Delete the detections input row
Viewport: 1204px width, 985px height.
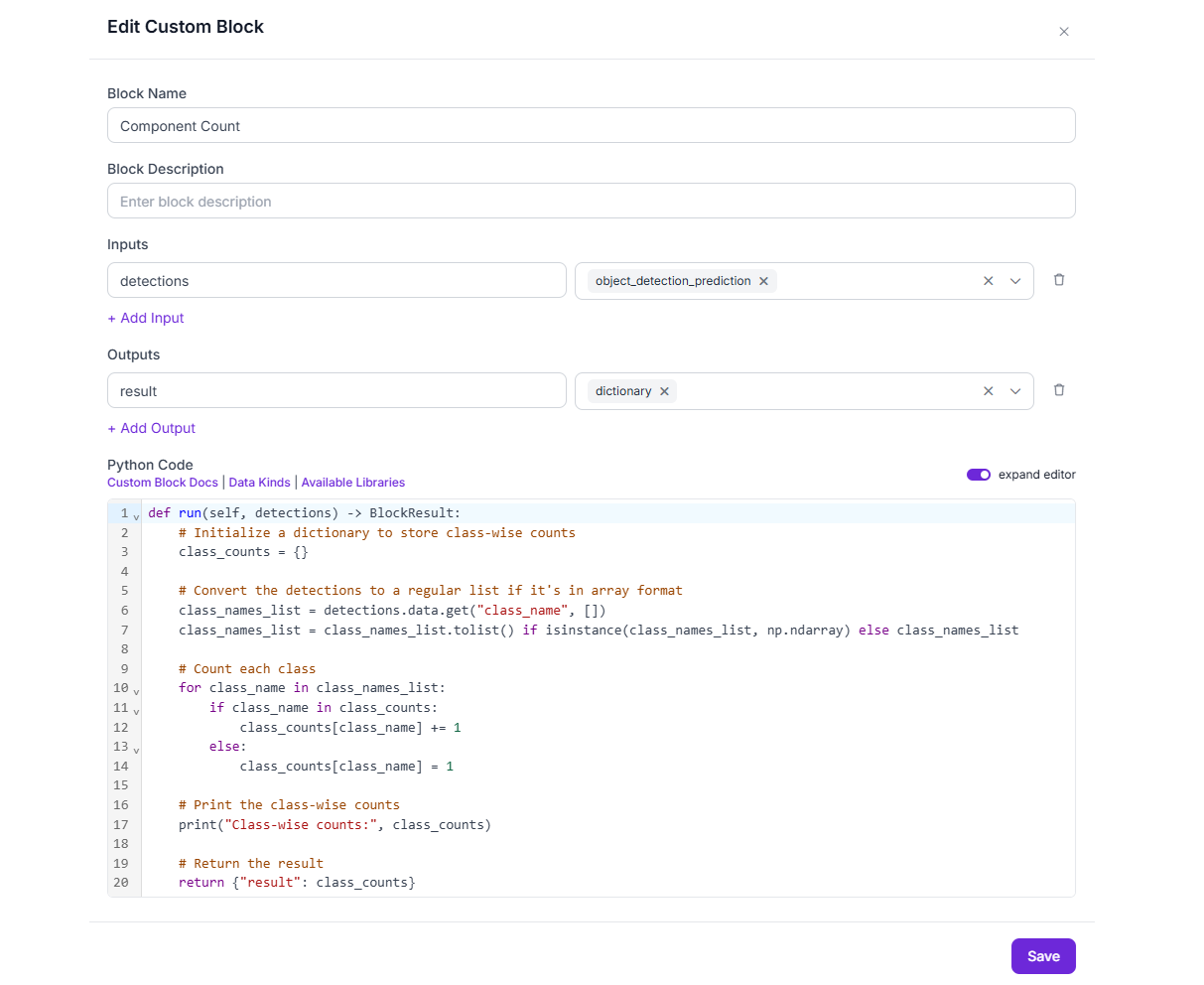pyautogui.click(x=1059, y=280)
